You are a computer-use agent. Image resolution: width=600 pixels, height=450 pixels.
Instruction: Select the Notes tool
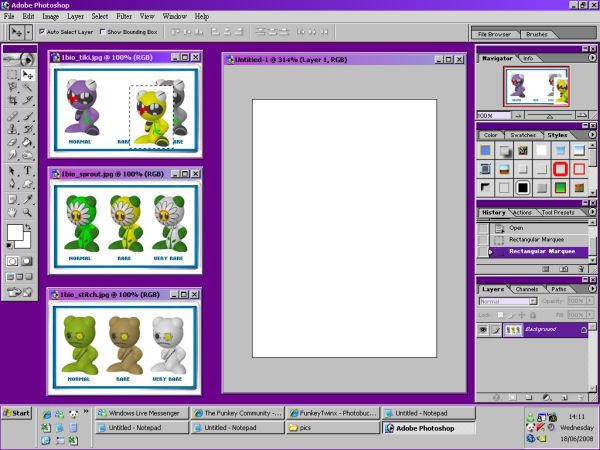(13, 199)
